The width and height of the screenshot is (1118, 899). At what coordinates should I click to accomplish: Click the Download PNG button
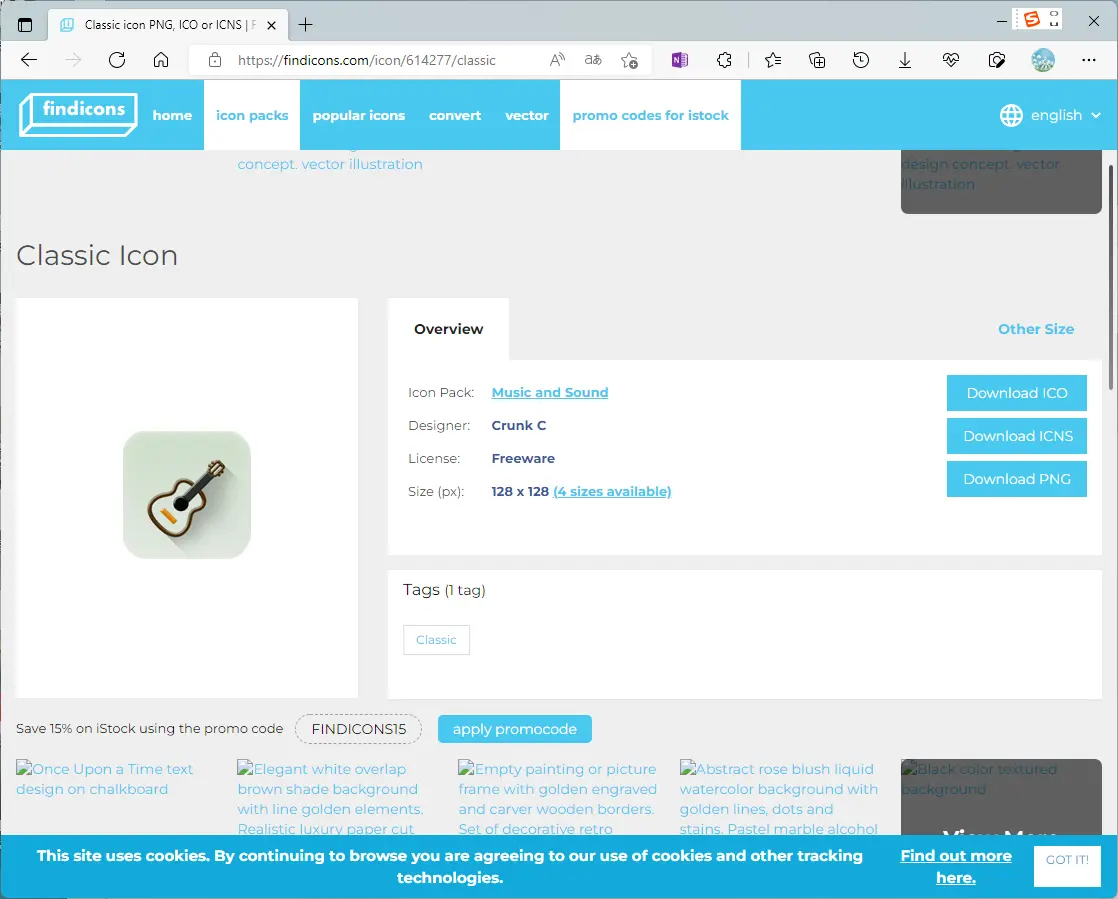(1016, 479)
